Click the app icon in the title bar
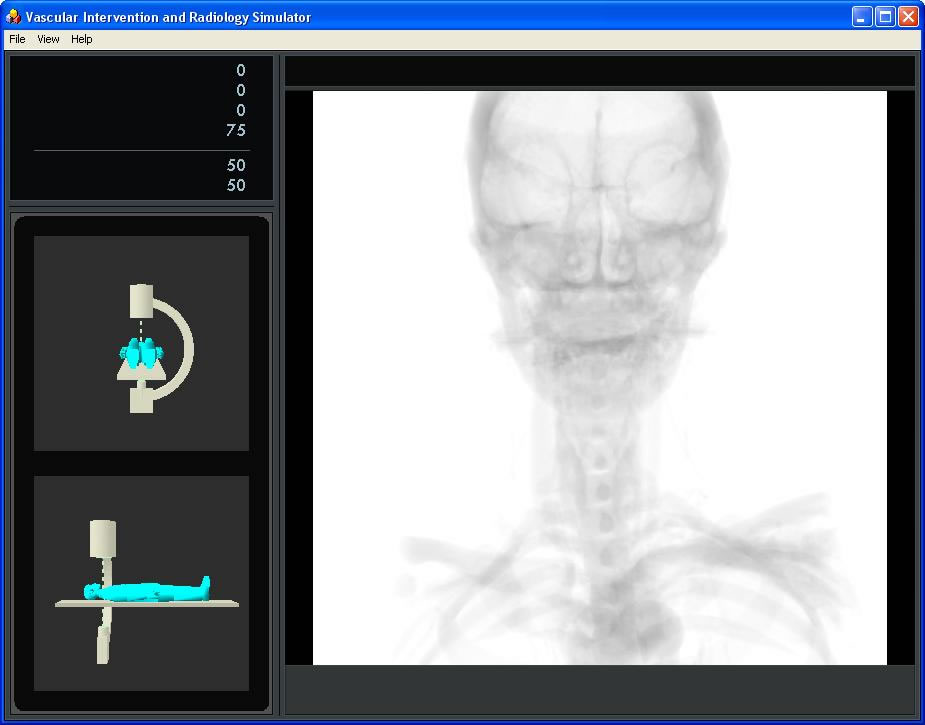This screenshot has width=925, height=725. point(12,17)
